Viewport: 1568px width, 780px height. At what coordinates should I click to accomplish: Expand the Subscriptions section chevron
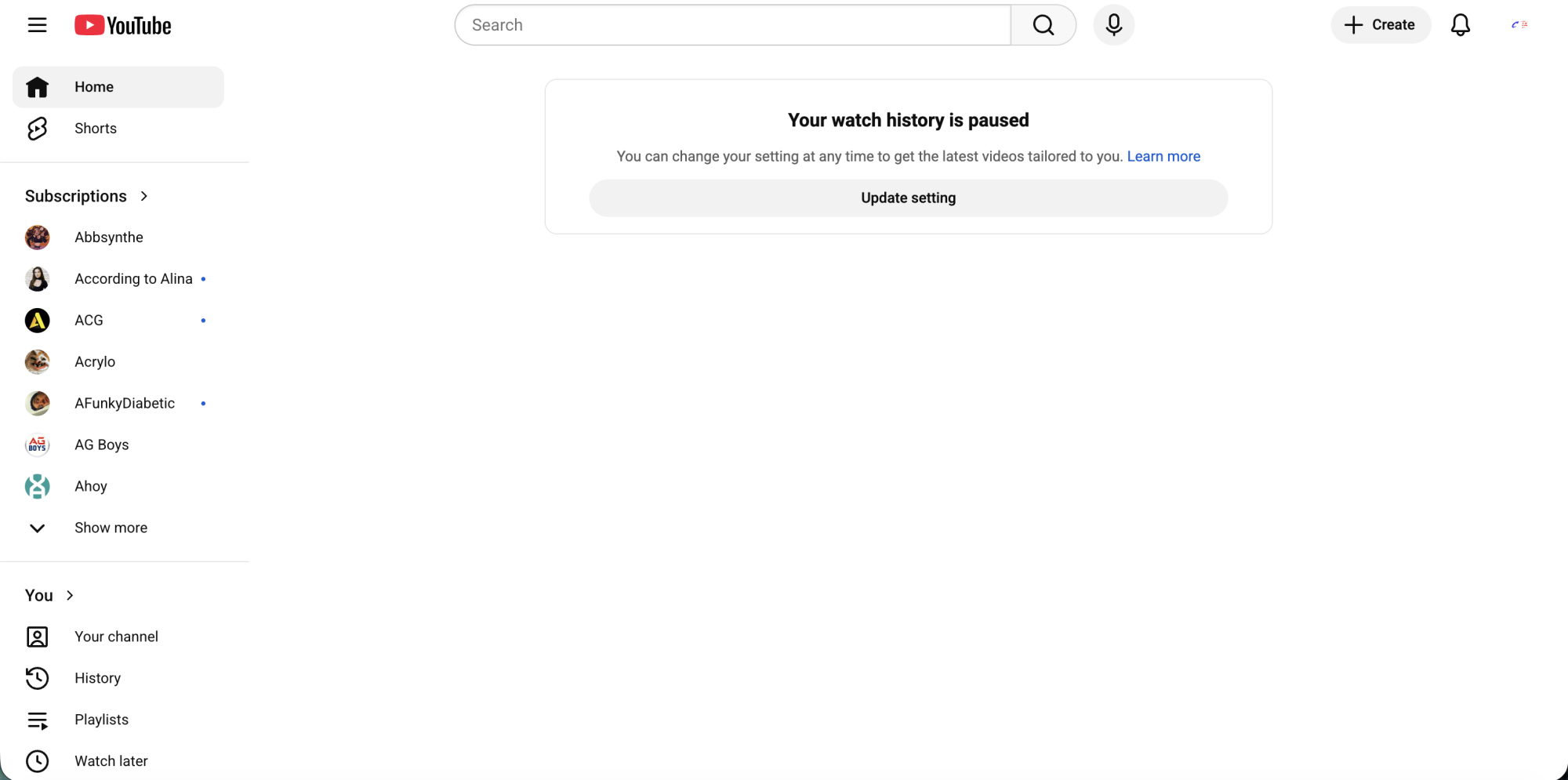pyautogui.click(x=144, y=196)
